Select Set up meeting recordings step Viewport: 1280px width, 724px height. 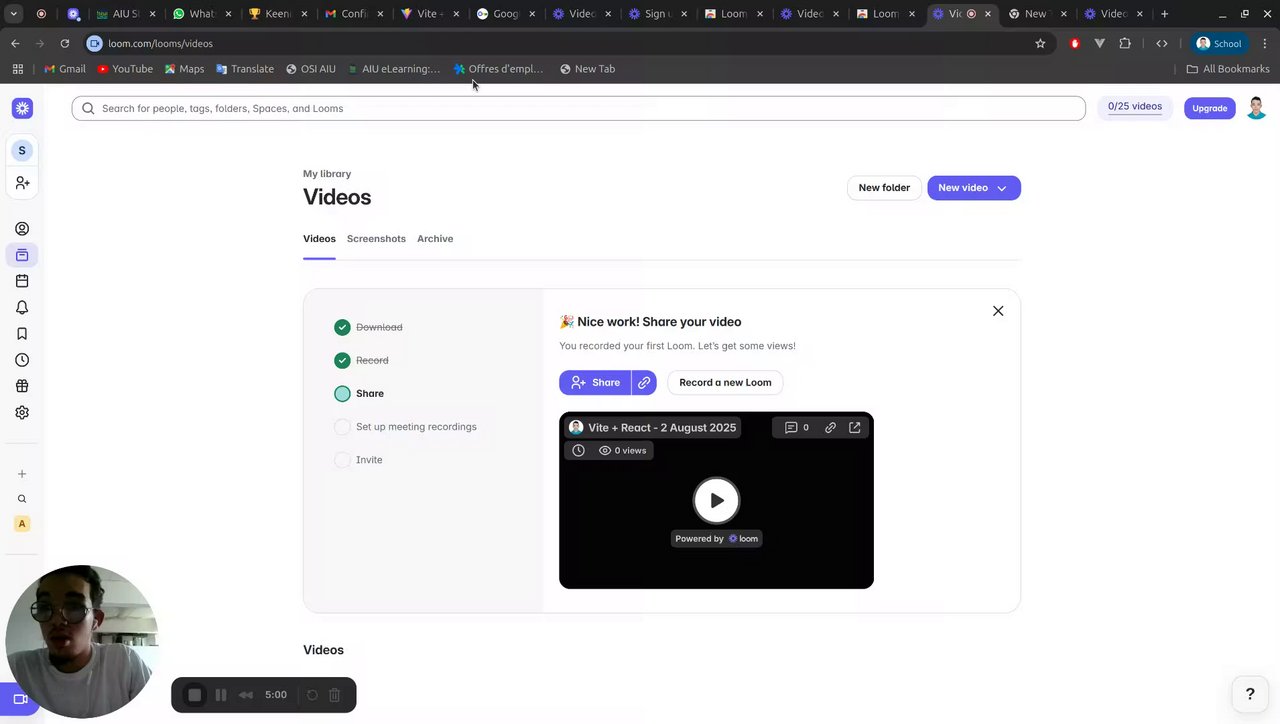coord(406,427)
